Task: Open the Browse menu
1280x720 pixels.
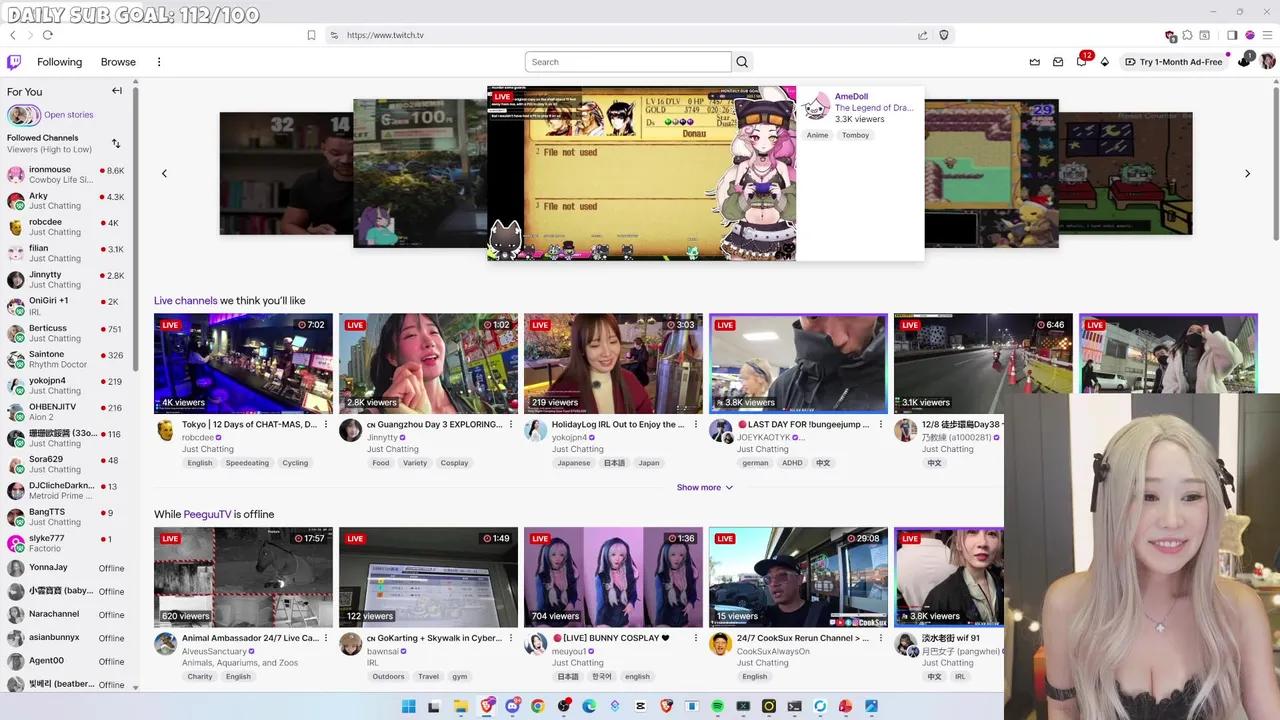Action: (x=118, y=61)
